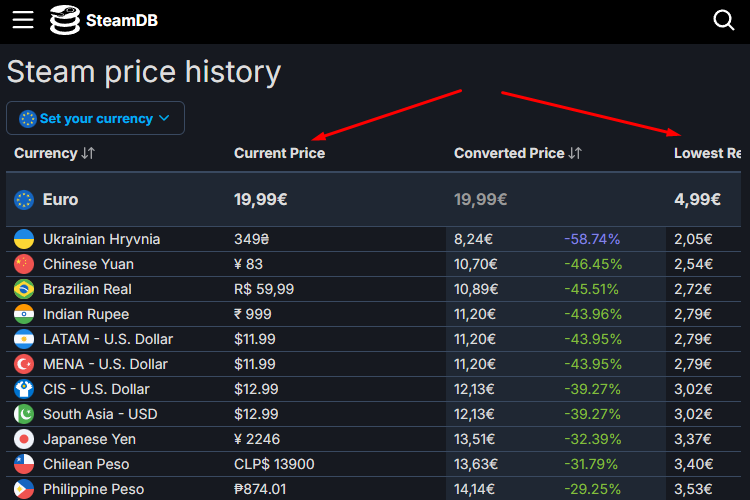The height and width of the screenshot is (500, 750).
Task: Click the Japanese Yen flag icon
Action: (24, 439)
